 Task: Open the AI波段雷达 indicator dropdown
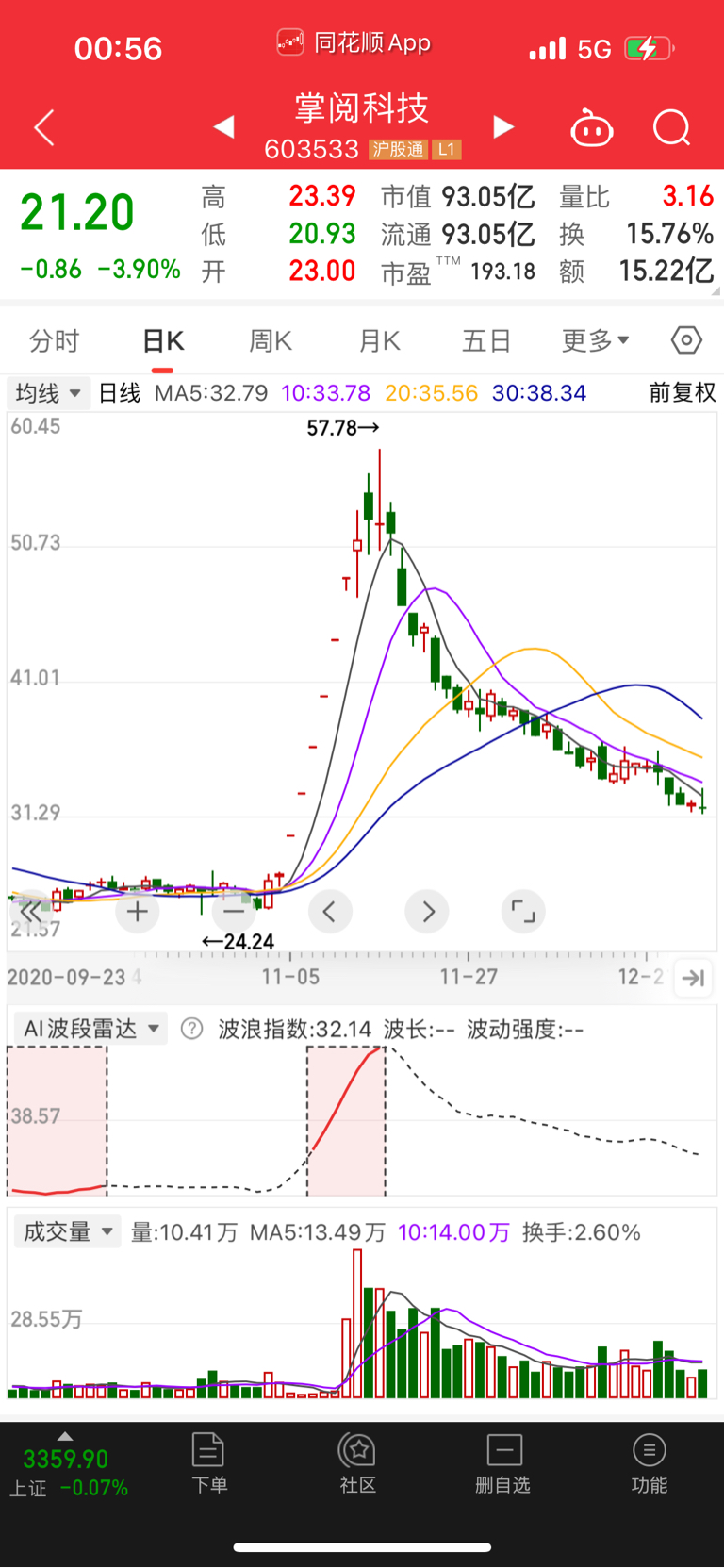(x=90, y=1029)
